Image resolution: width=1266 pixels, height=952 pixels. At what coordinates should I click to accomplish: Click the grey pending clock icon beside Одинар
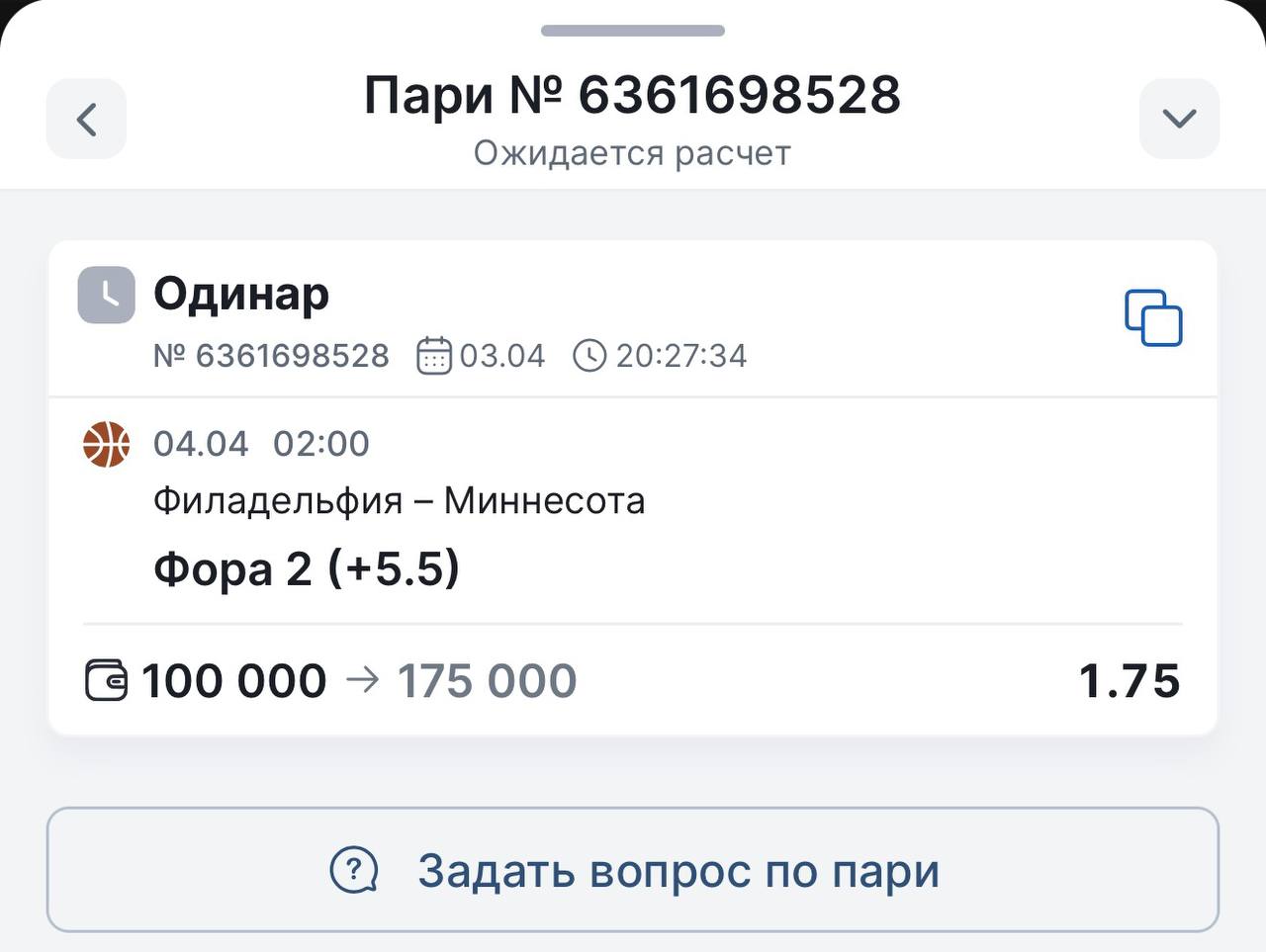click(106, 295)
